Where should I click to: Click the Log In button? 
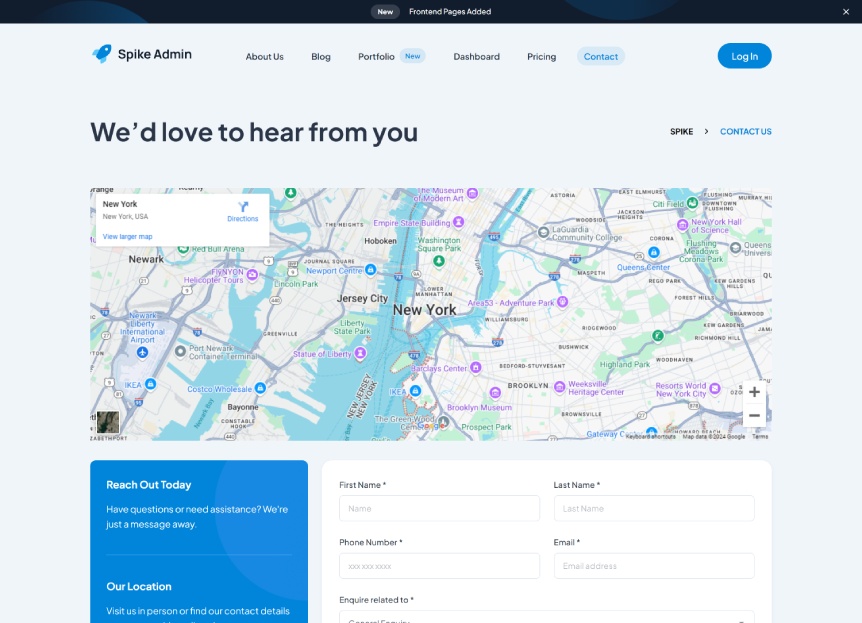point(744,56)
